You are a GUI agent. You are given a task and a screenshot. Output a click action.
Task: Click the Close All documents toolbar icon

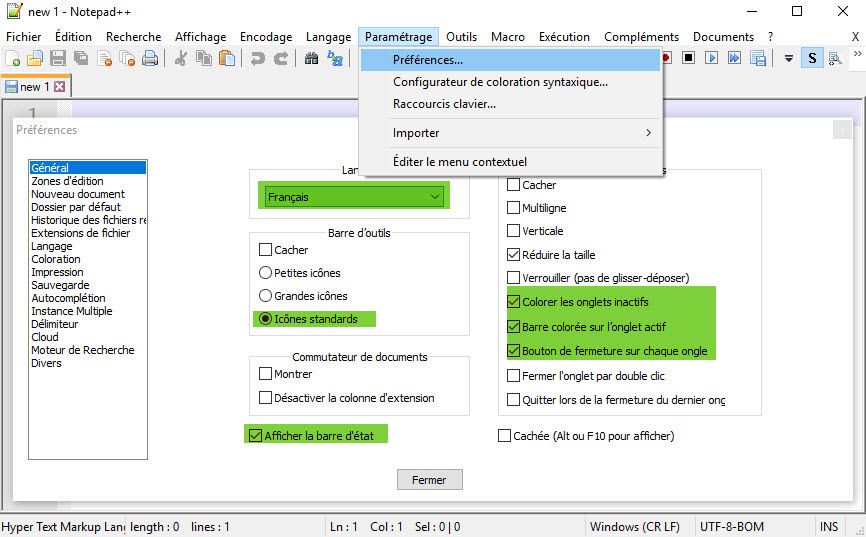[x=128, y=58]
